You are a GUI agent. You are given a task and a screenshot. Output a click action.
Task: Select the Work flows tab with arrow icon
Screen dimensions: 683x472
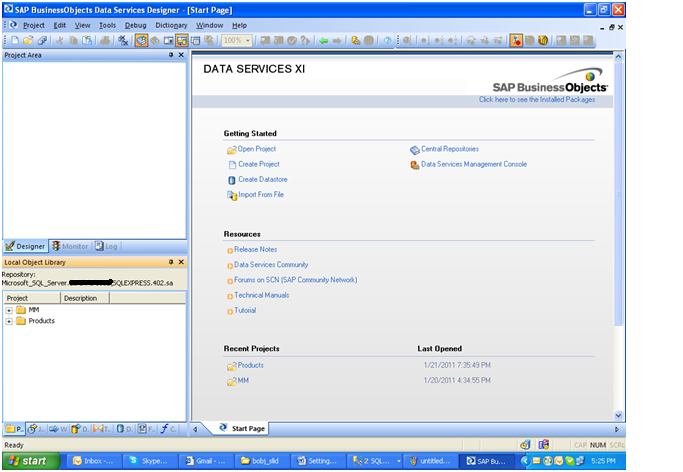(x=58, y=429)
